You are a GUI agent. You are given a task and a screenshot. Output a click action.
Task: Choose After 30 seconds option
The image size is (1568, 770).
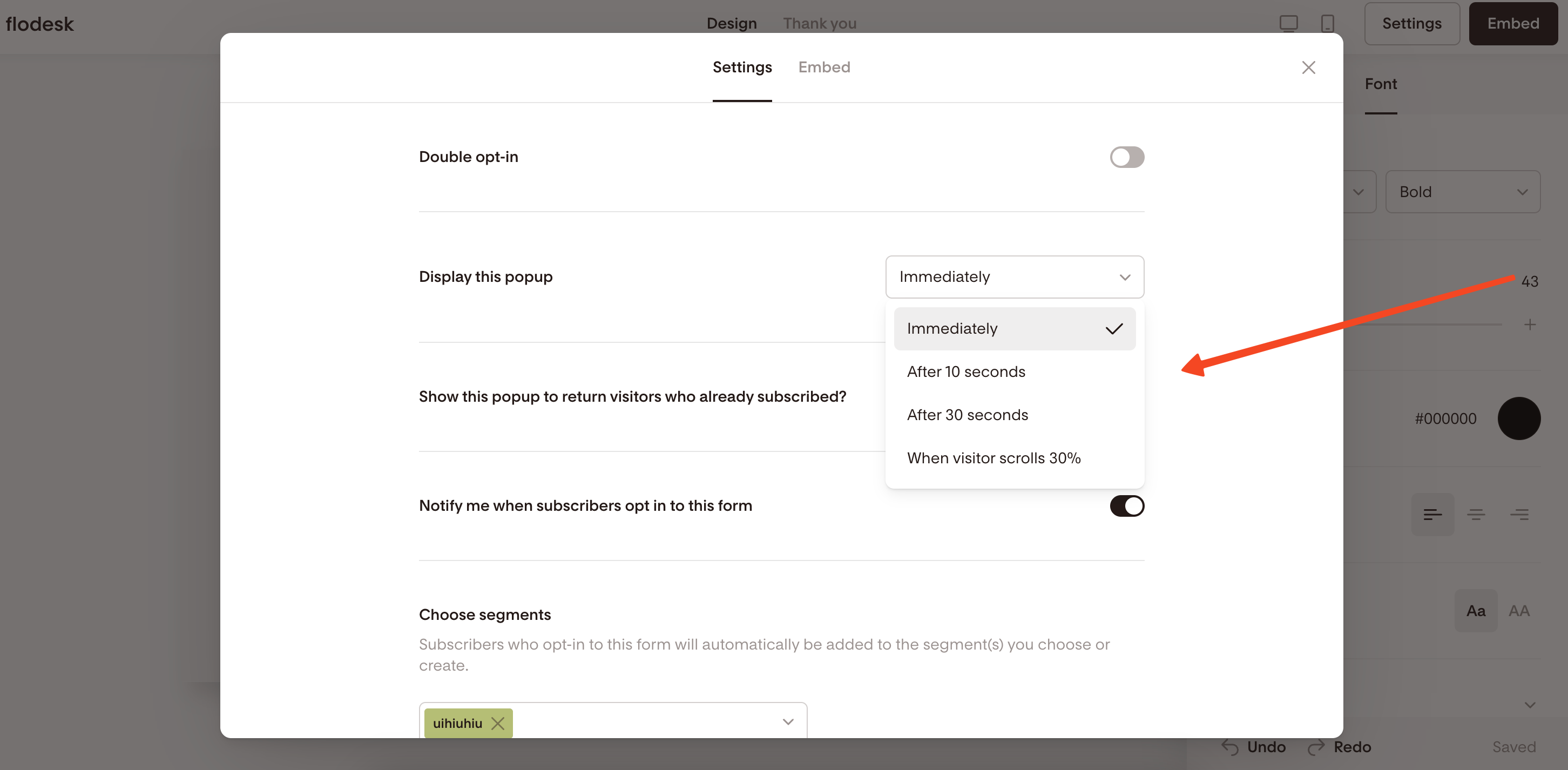click(1014, 415)
